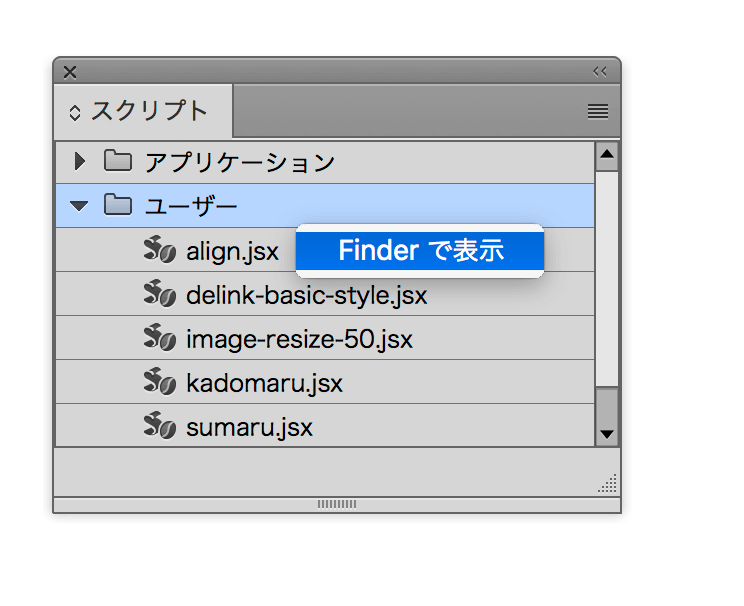
Task: Open the Scripts panel hamburger menu
Action: [597, 112]
